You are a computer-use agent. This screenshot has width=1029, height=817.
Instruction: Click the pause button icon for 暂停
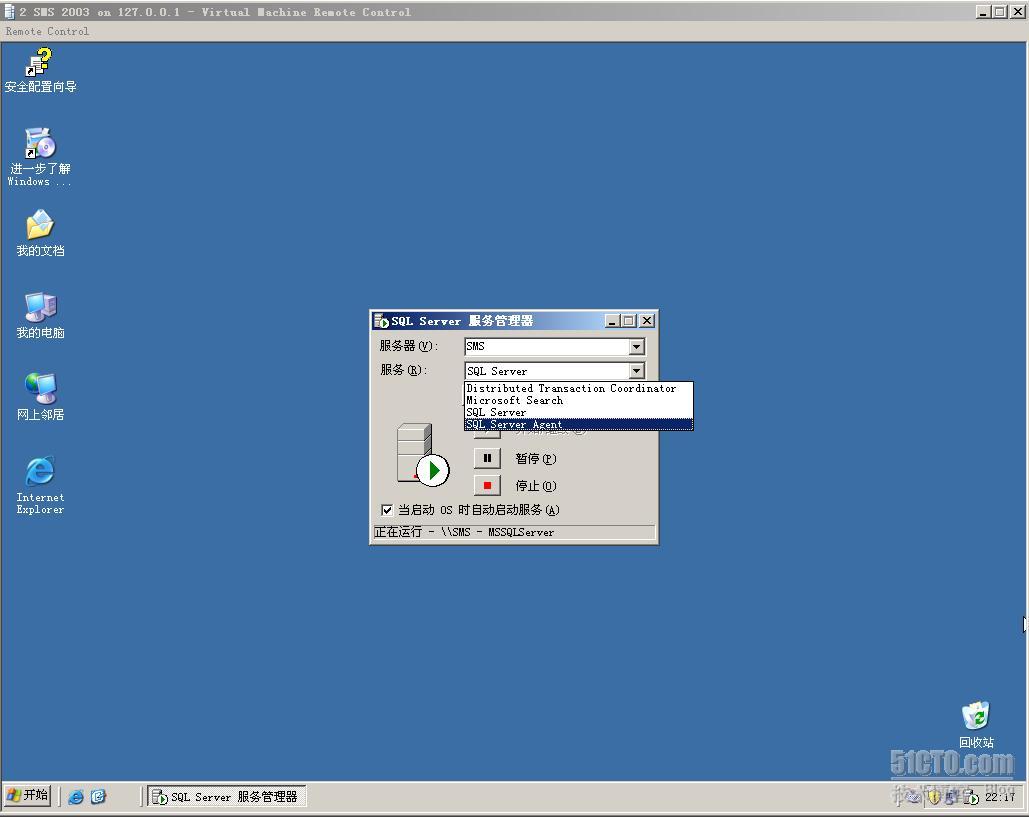tap(487, 458)
